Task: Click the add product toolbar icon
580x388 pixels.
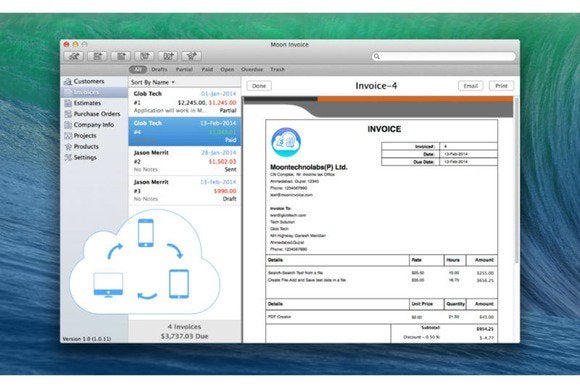Action: (192, 56)
